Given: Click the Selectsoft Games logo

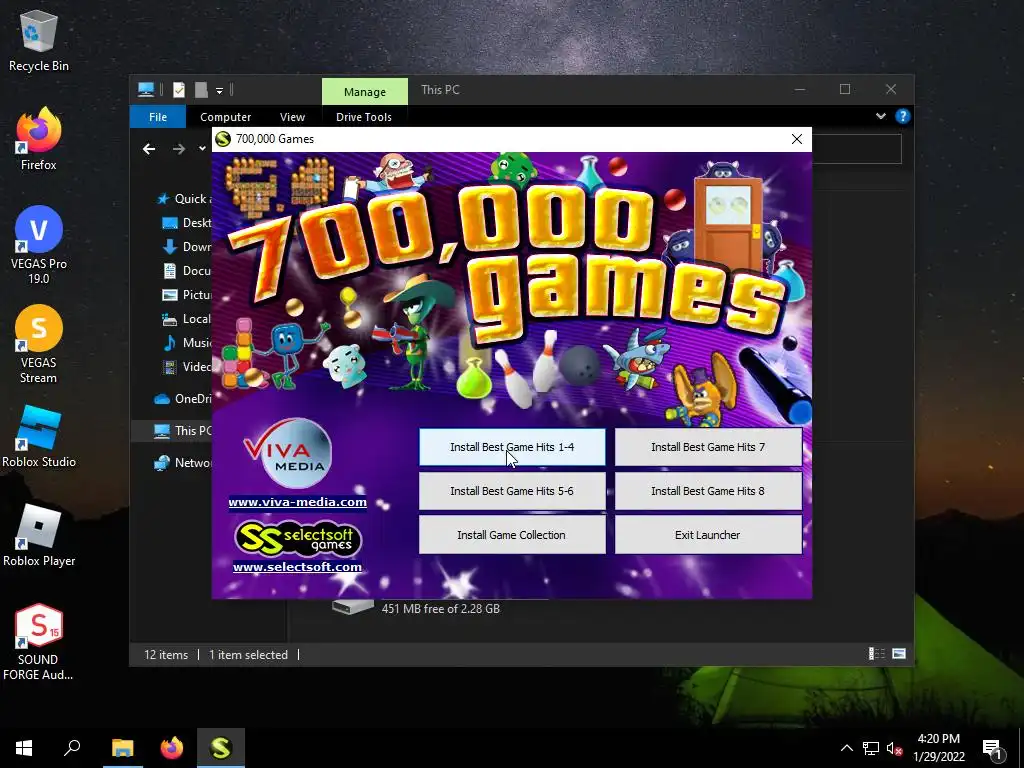Looking at the screenshot, I should [297, 539].
